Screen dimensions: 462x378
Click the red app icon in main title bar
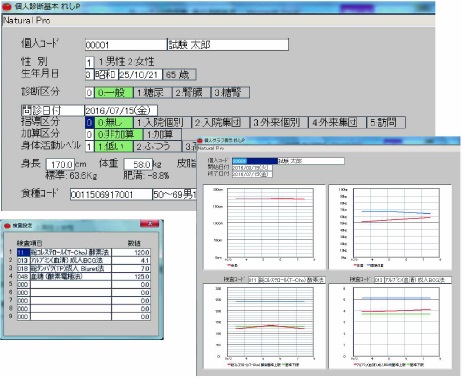[7, 7]
